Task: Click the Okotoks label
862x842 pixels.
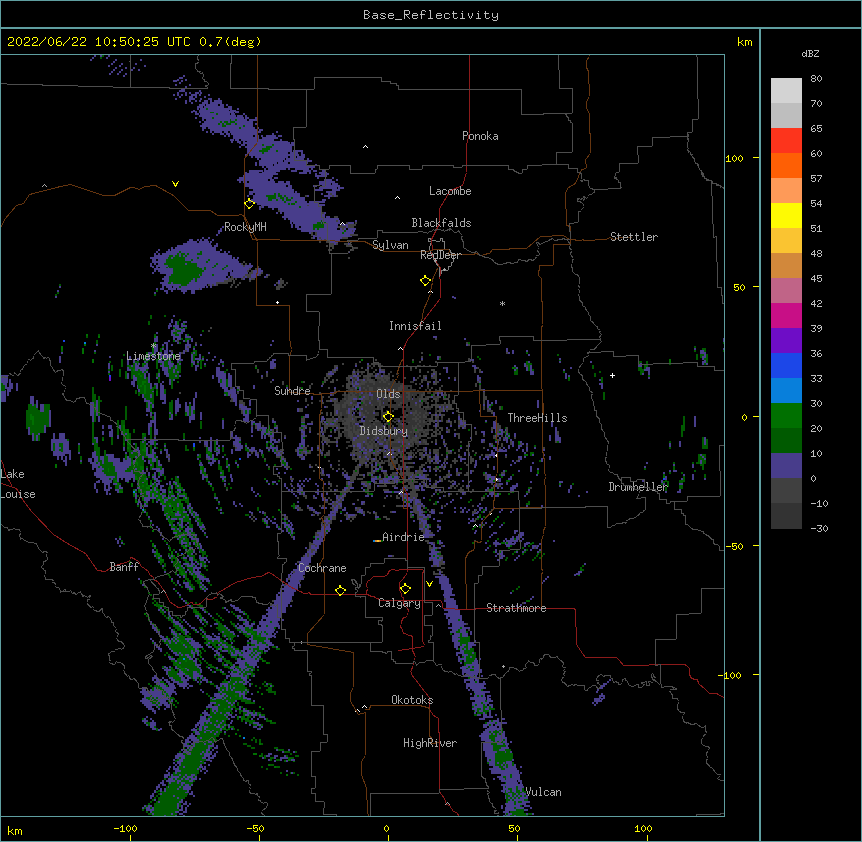Action: pyautogui.click(x=412, y=700)
